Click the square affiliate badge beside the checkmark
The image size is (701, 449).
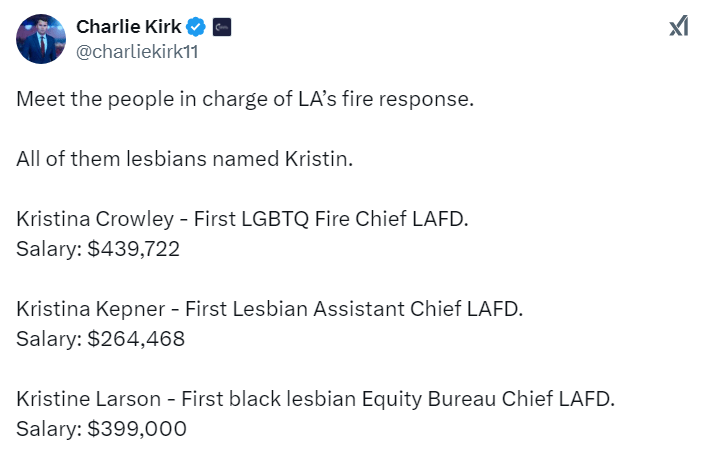click(221, 27)
